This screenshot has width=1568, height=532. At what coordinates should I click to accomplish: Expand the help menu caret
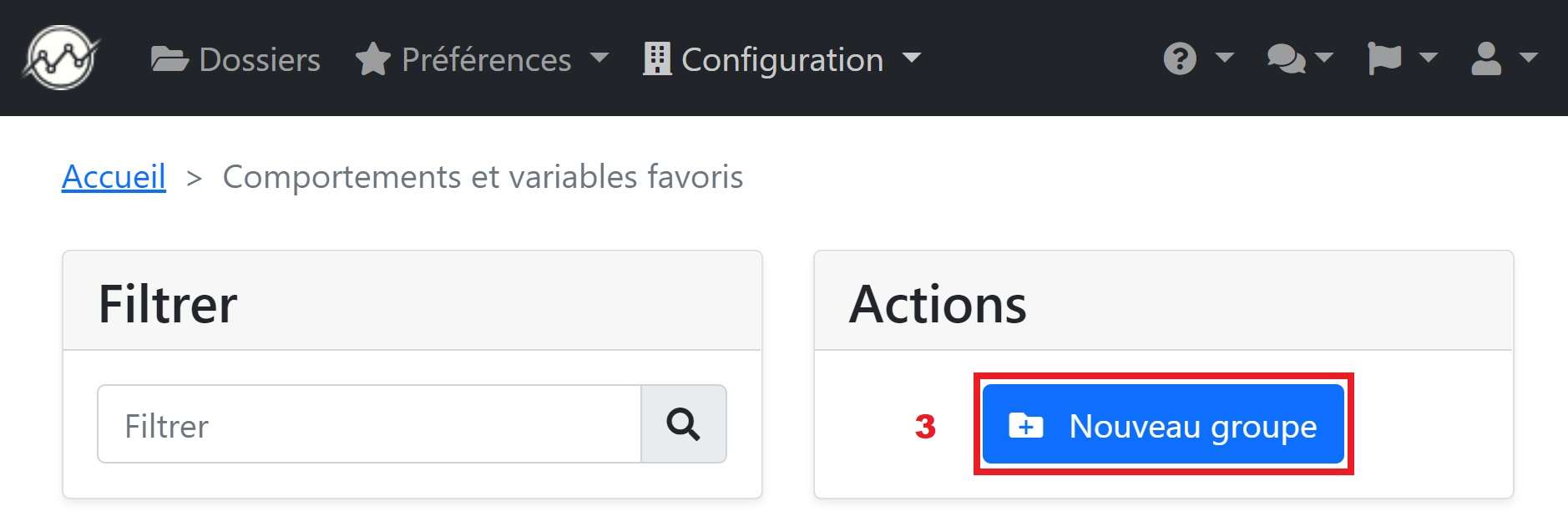[1225, 58]
